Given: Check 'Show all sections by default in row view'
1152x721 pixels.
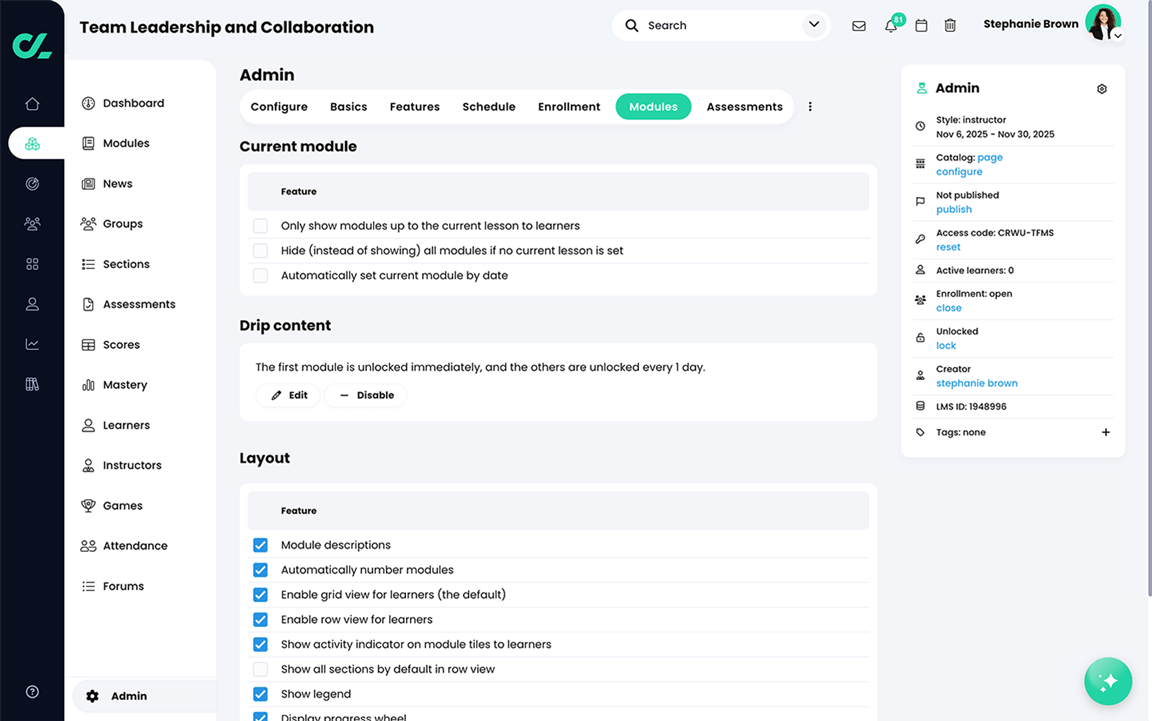Looking at the screenshot, I should (260, 669).
